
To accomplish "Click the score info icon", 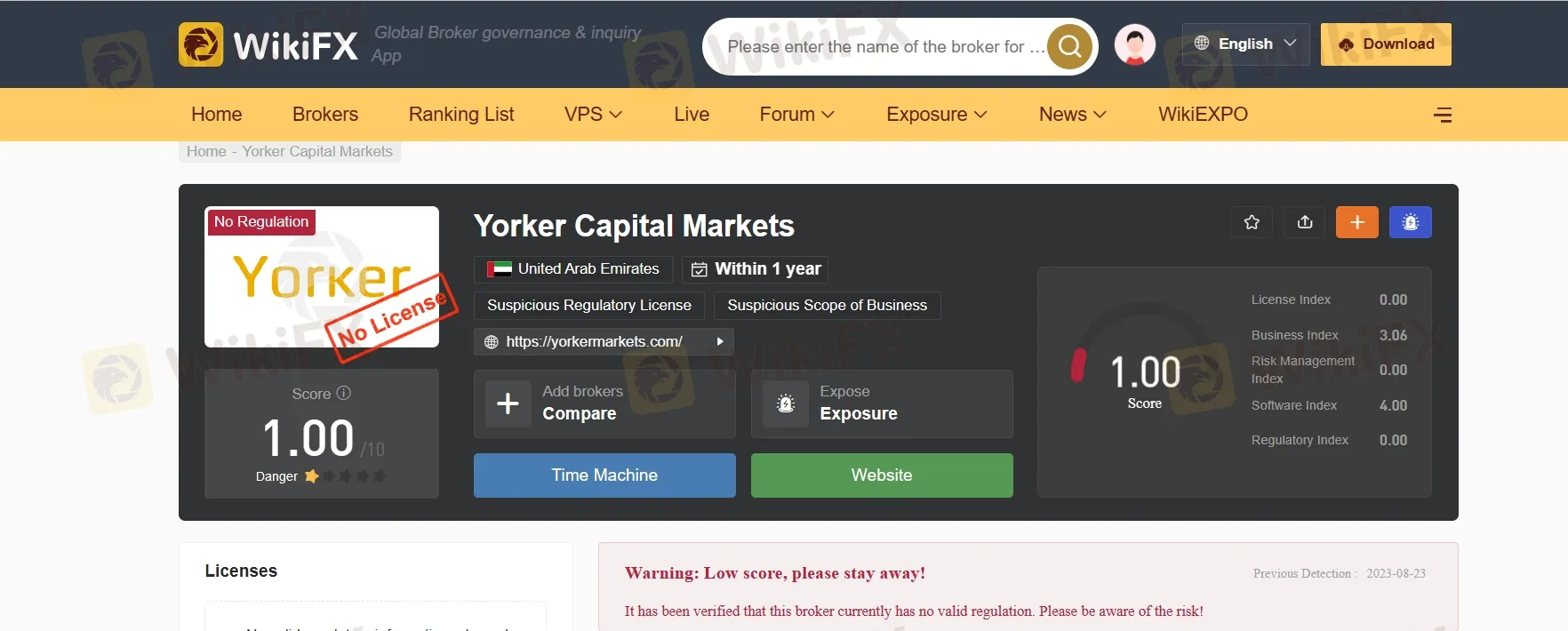I will click(x=344, y=393).
